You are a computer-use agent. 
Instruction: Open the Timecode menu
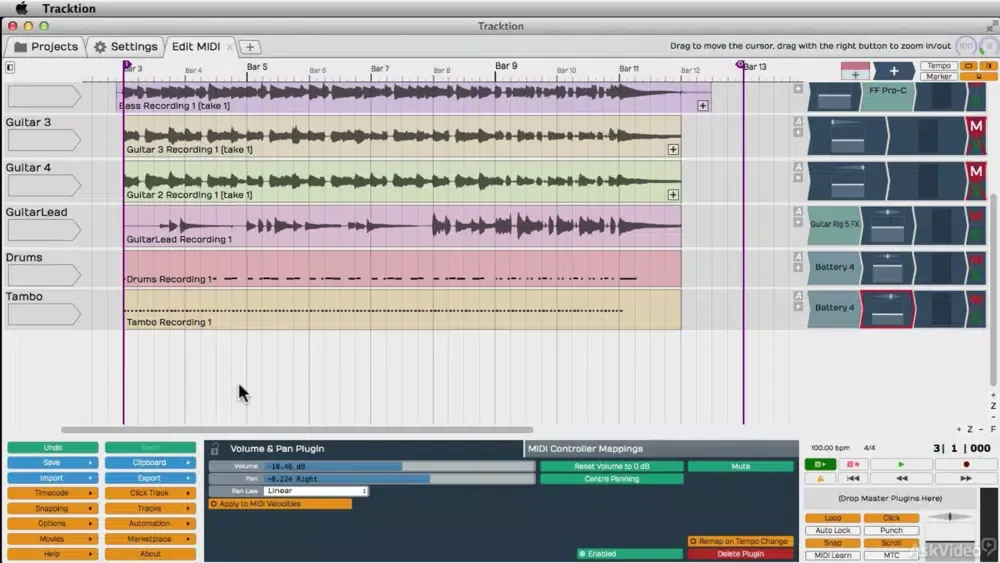[52, 494]
